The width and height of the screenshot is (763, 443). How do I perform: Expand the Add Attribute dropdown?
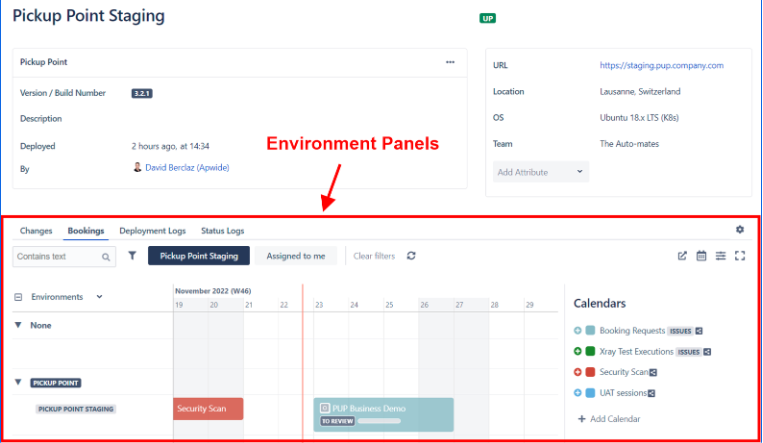point(540,172)
